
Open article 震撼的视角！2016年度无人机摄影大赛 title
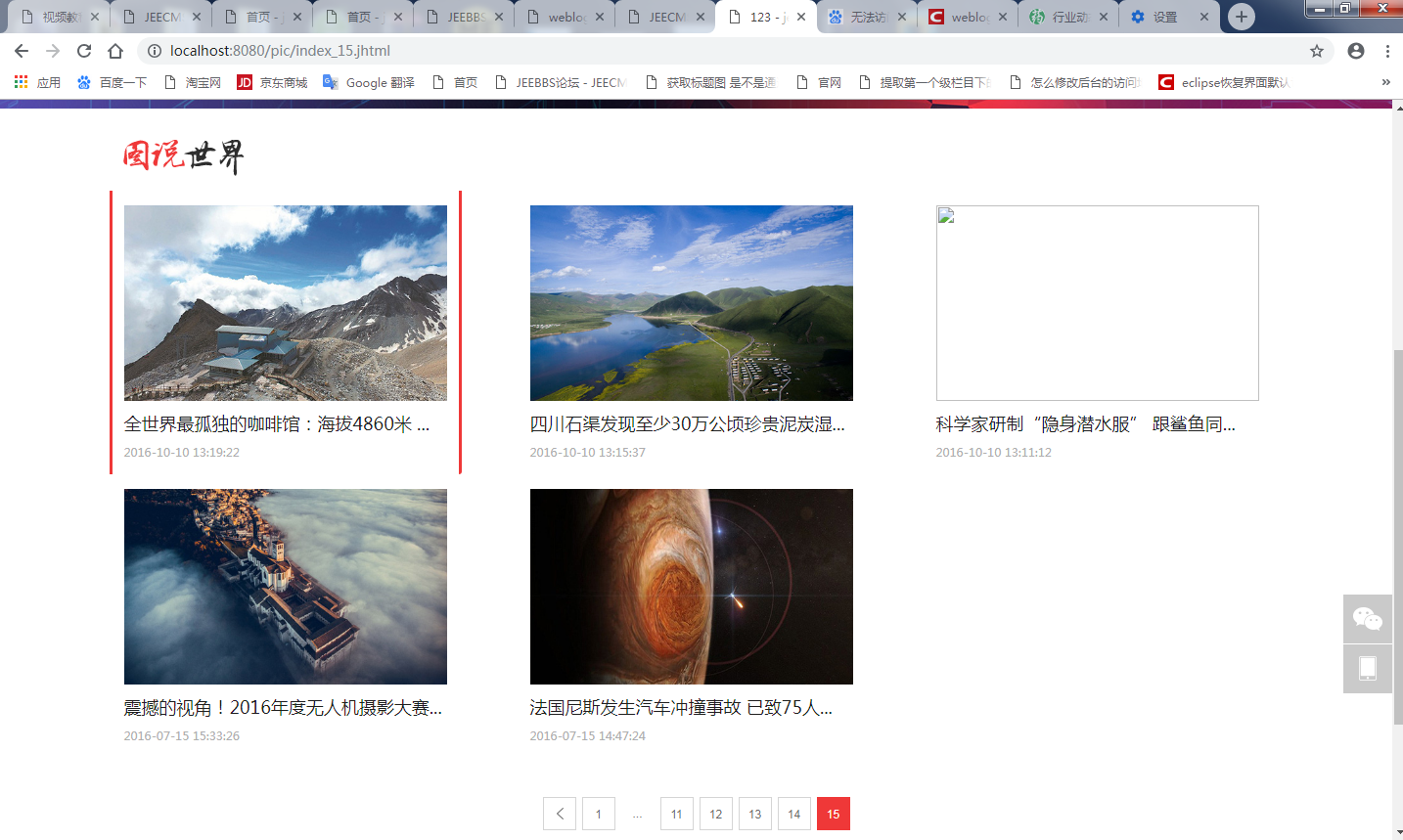tap(284, 708)
